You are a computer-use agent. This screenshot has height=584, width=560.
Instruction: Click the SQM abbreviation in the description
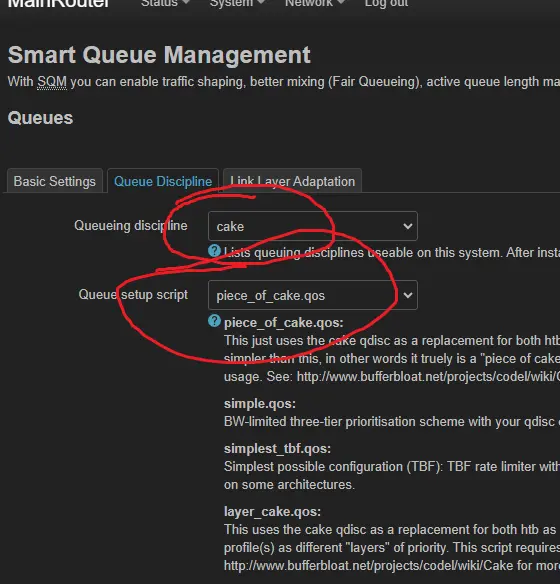[52, 82]
